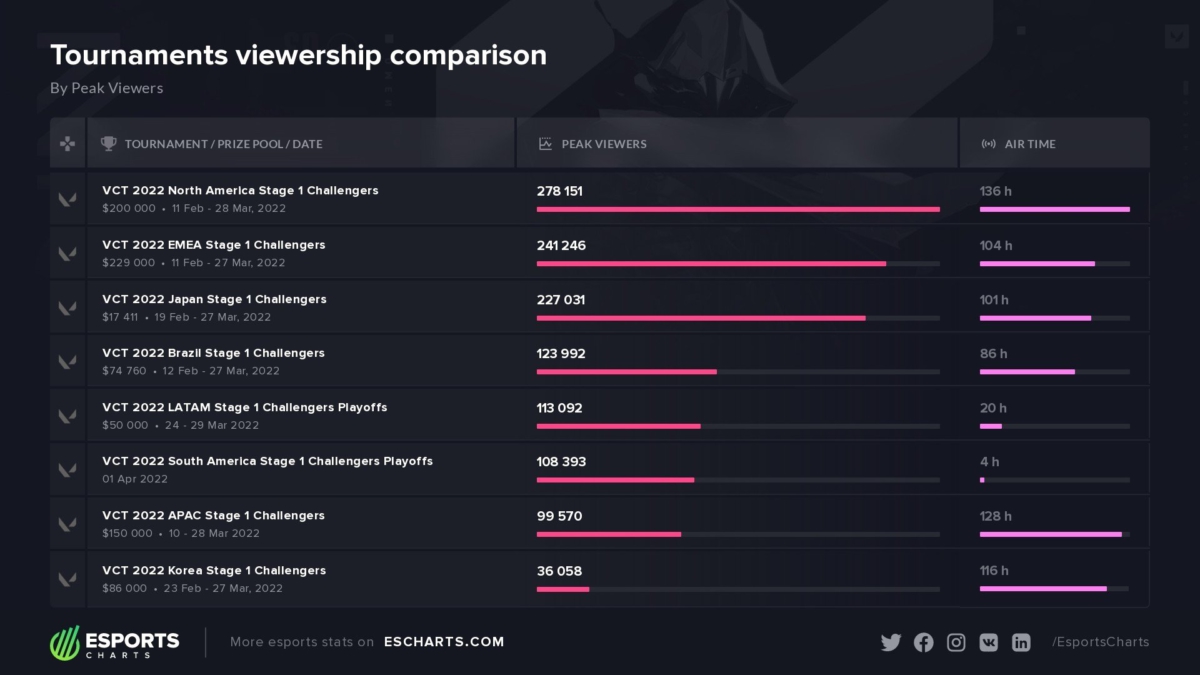
Task: Open the Facebook social icon
Action: pos(923,642)
